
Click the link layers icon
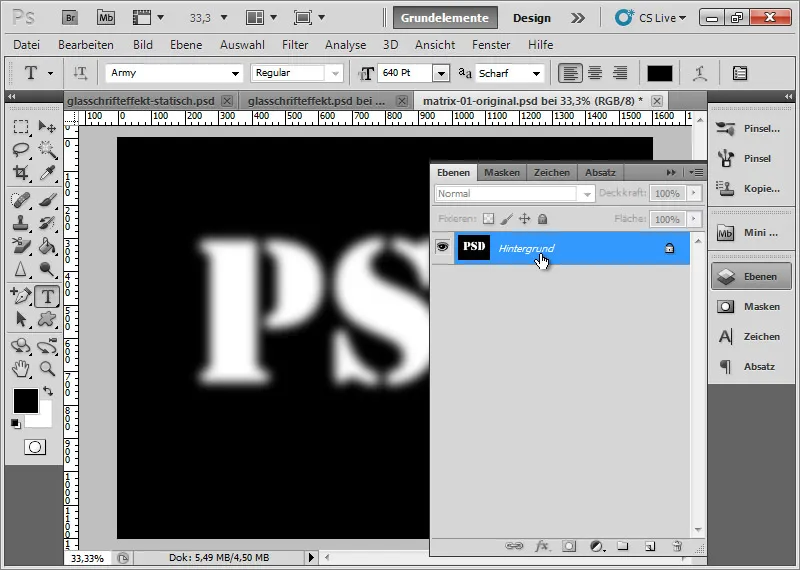514,546
